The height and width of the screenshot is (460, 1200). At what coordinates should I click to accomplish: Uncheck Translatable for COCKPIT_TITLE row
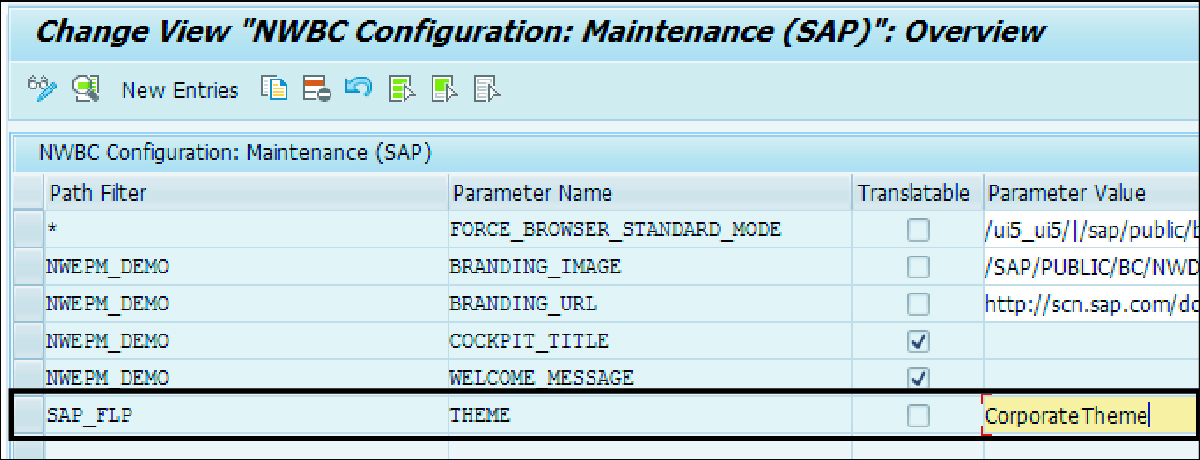pyautogui.click(x=917, y=341)
